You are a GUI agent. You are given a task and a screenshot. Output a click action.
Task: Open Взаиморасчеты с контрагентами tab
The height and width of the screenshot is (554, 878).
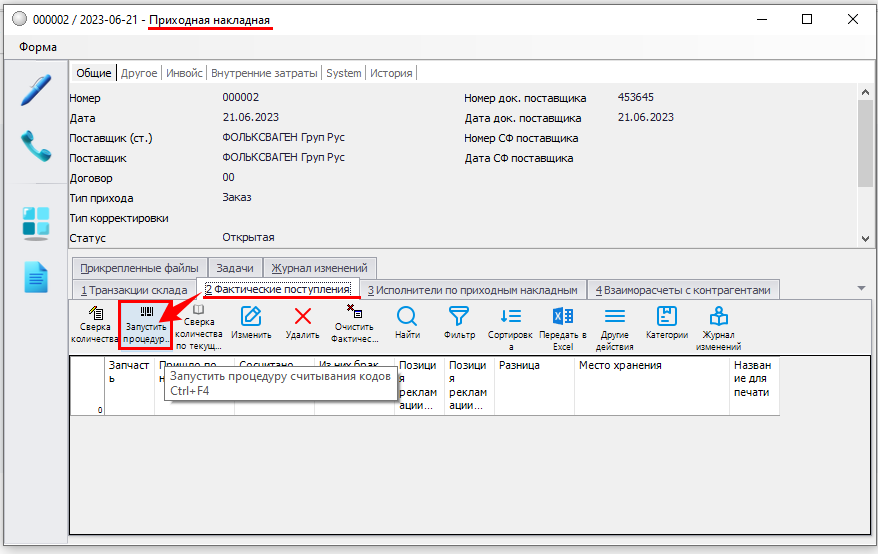(x=683, y=290)
